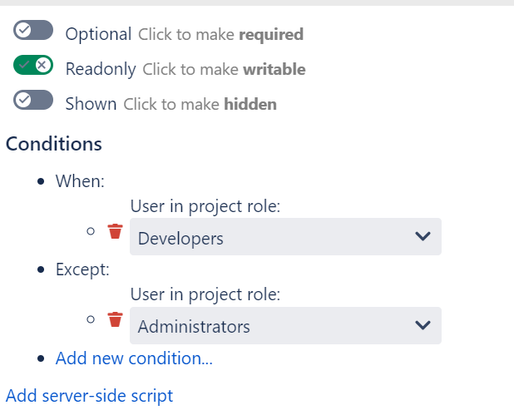Open the Administrators project role dropdown
The image size is (514, 415).
286,325
